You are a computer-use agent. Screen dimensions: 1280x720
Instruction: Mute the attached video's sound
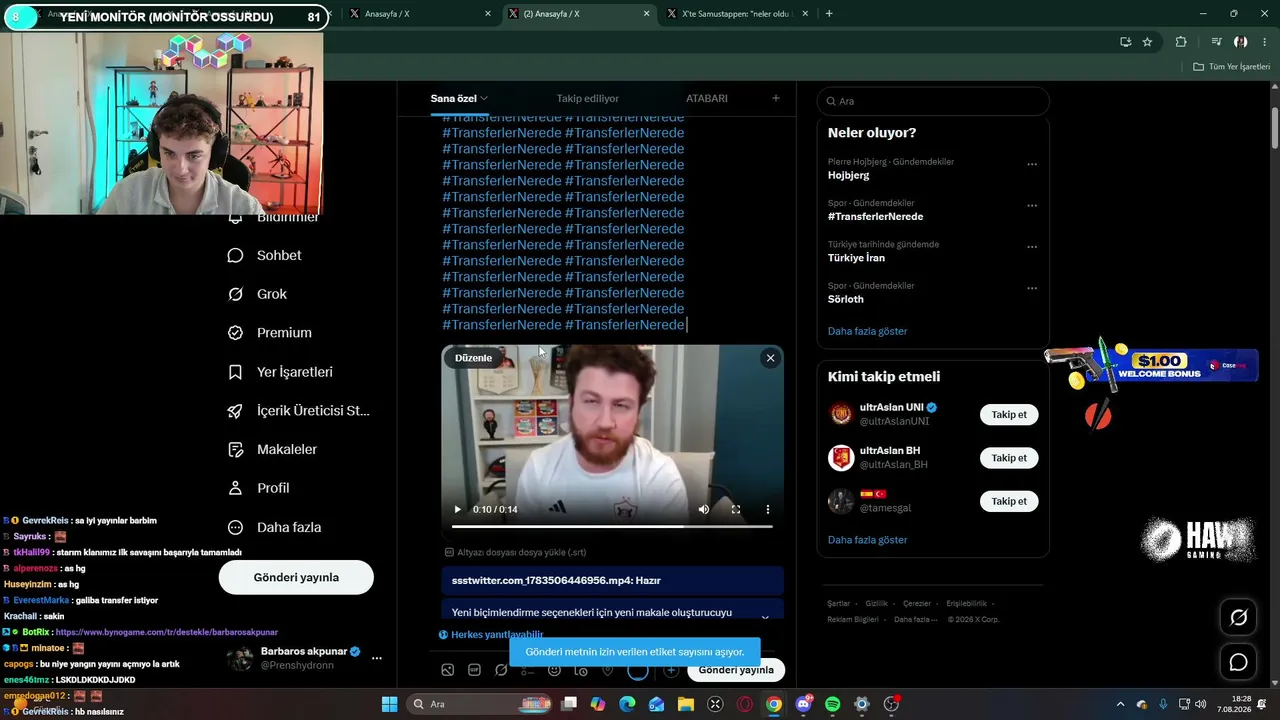click(704, 509)
